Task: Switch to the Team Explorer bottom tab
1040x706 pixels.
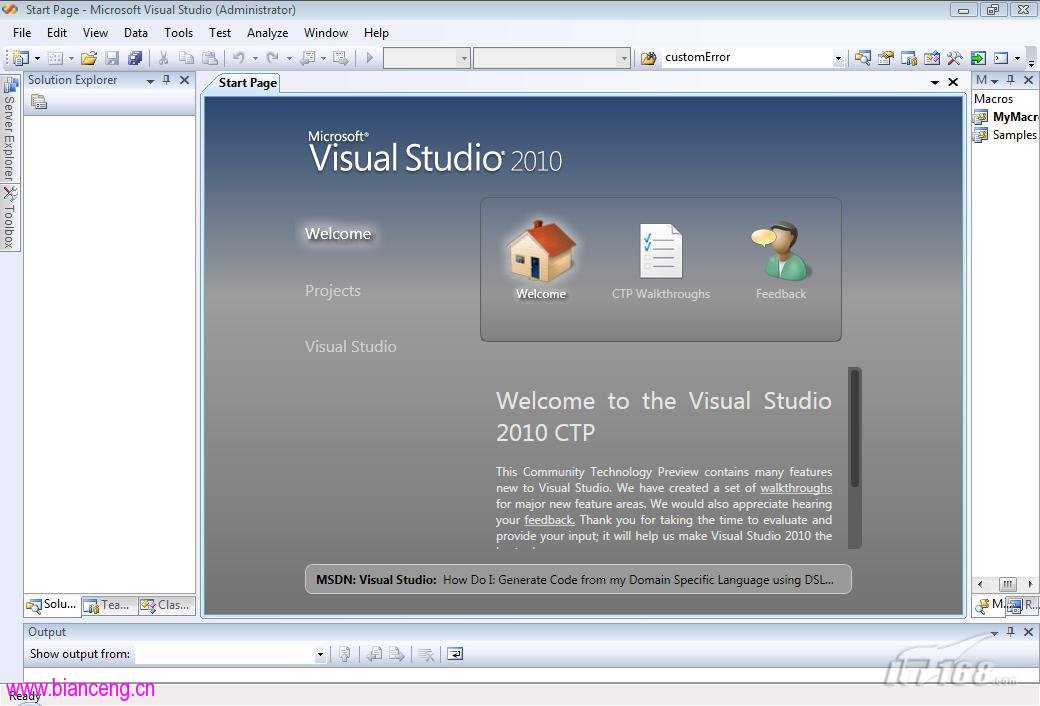Action: click(109, 605)
